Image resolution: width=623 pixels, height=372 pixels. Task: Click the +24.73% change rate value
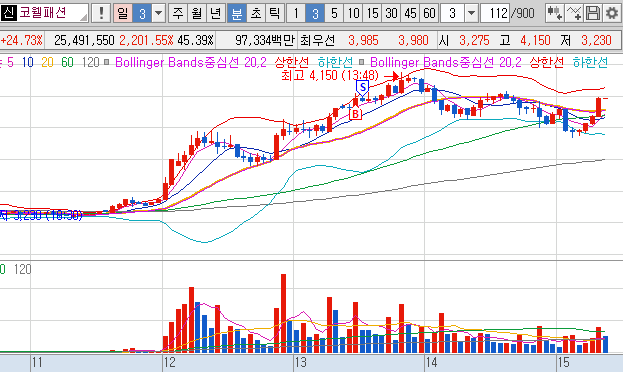[x=22, y=40]
